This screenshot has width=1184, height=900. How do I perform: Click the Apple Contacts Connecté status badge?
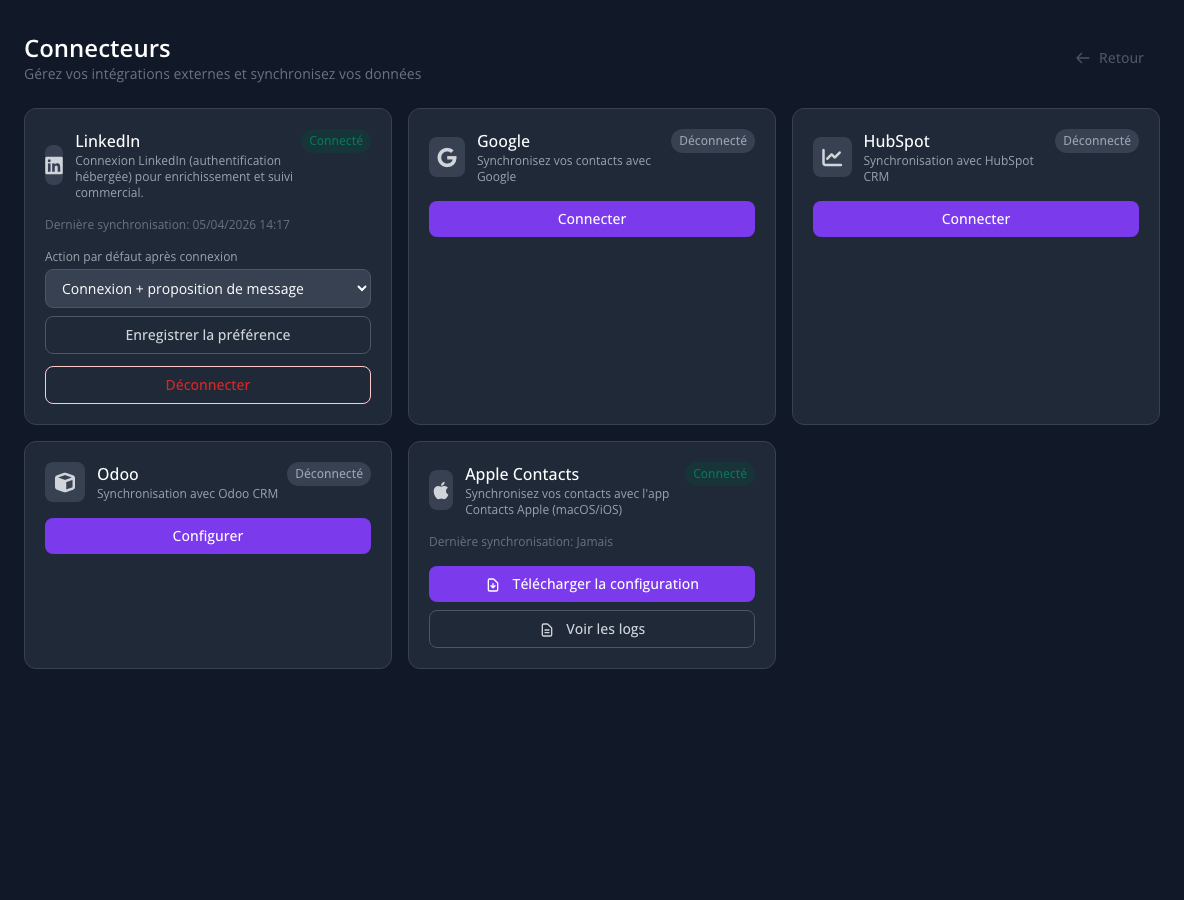point(720,473)
